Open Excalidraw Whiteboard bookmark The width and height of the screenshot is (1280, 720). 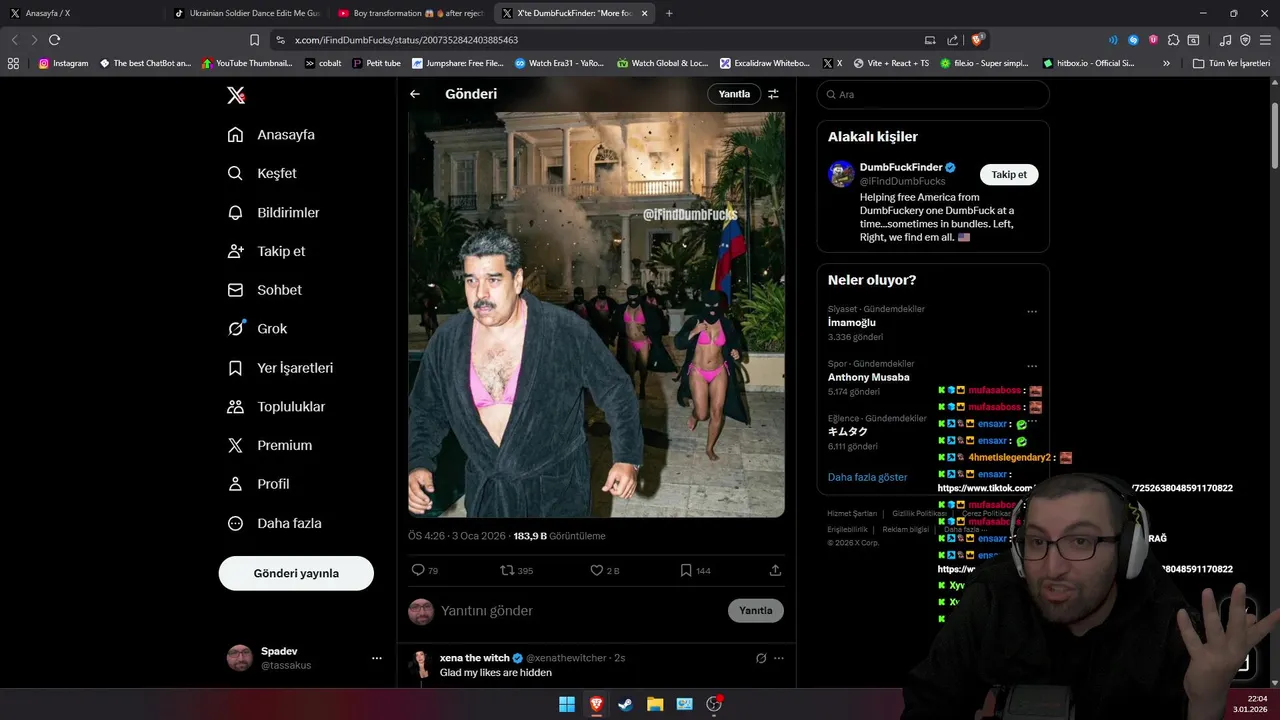765,63
